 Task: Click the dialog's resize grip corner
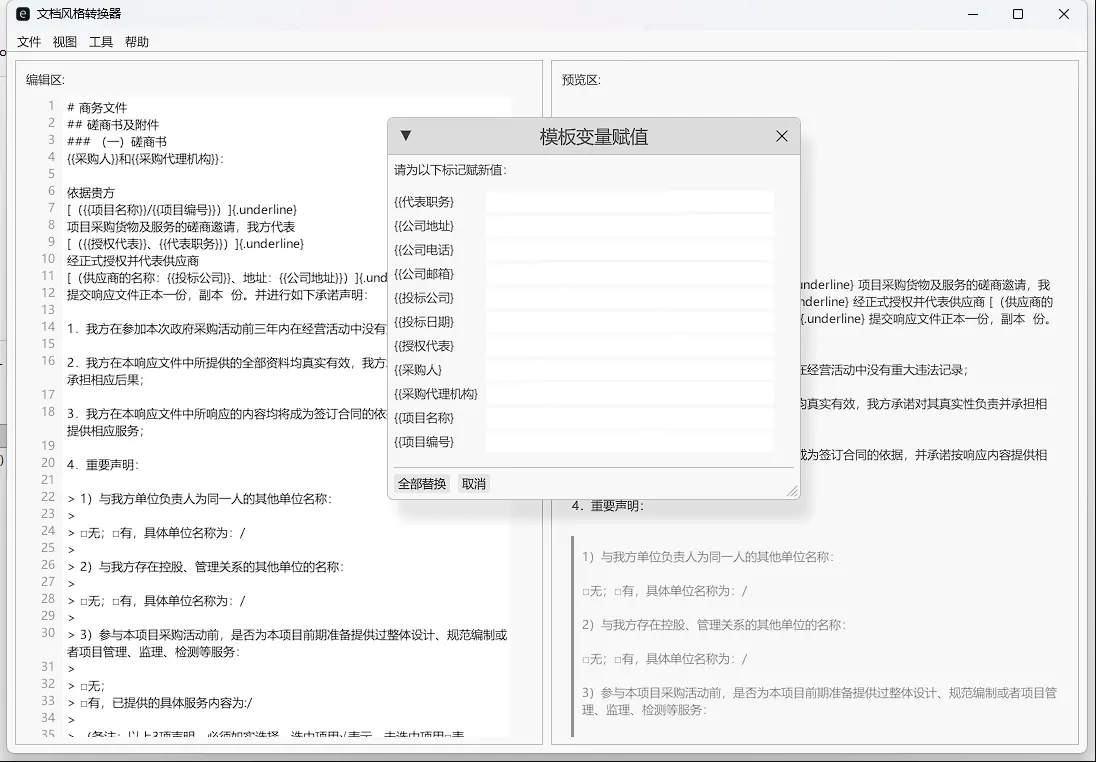(x=793, y=491)
